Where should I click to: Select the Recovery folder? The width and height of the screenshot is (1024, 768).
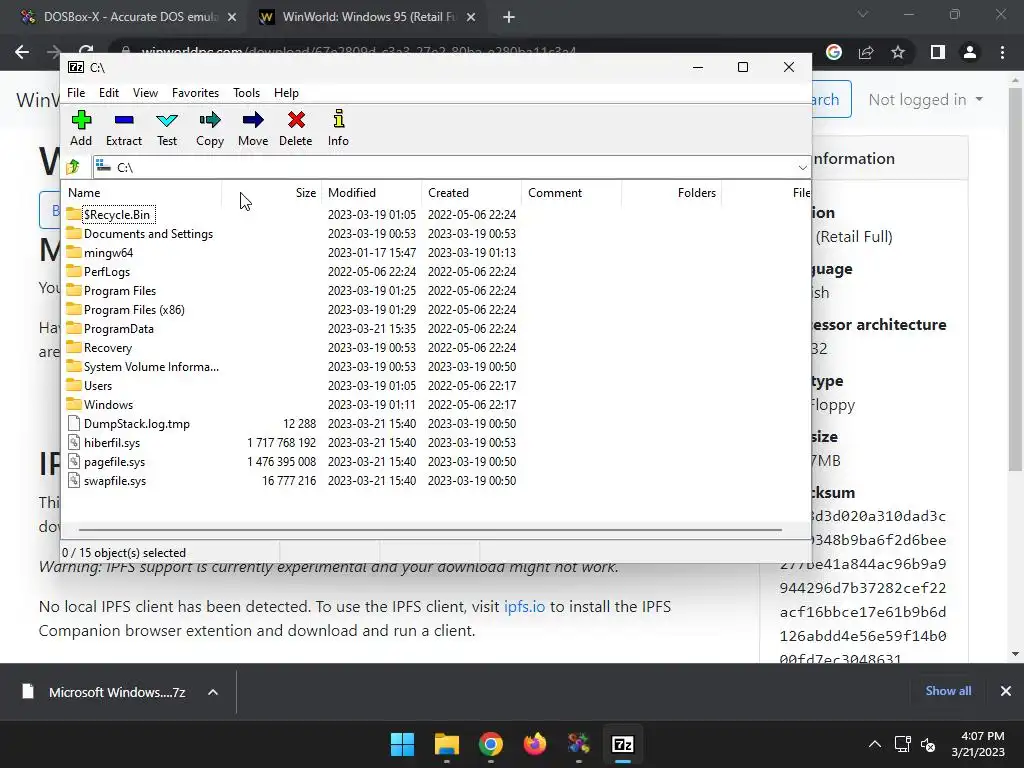coord(108,347)
